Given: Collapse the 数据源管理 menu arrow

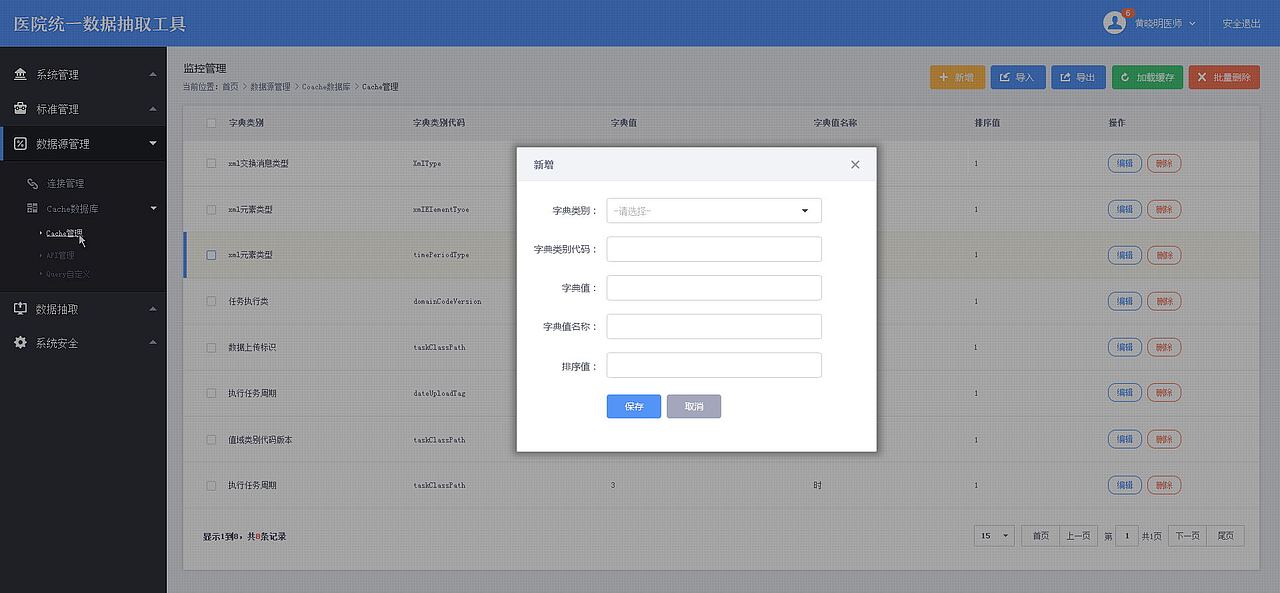Looking at the screenshot, I should pos(153,143).
